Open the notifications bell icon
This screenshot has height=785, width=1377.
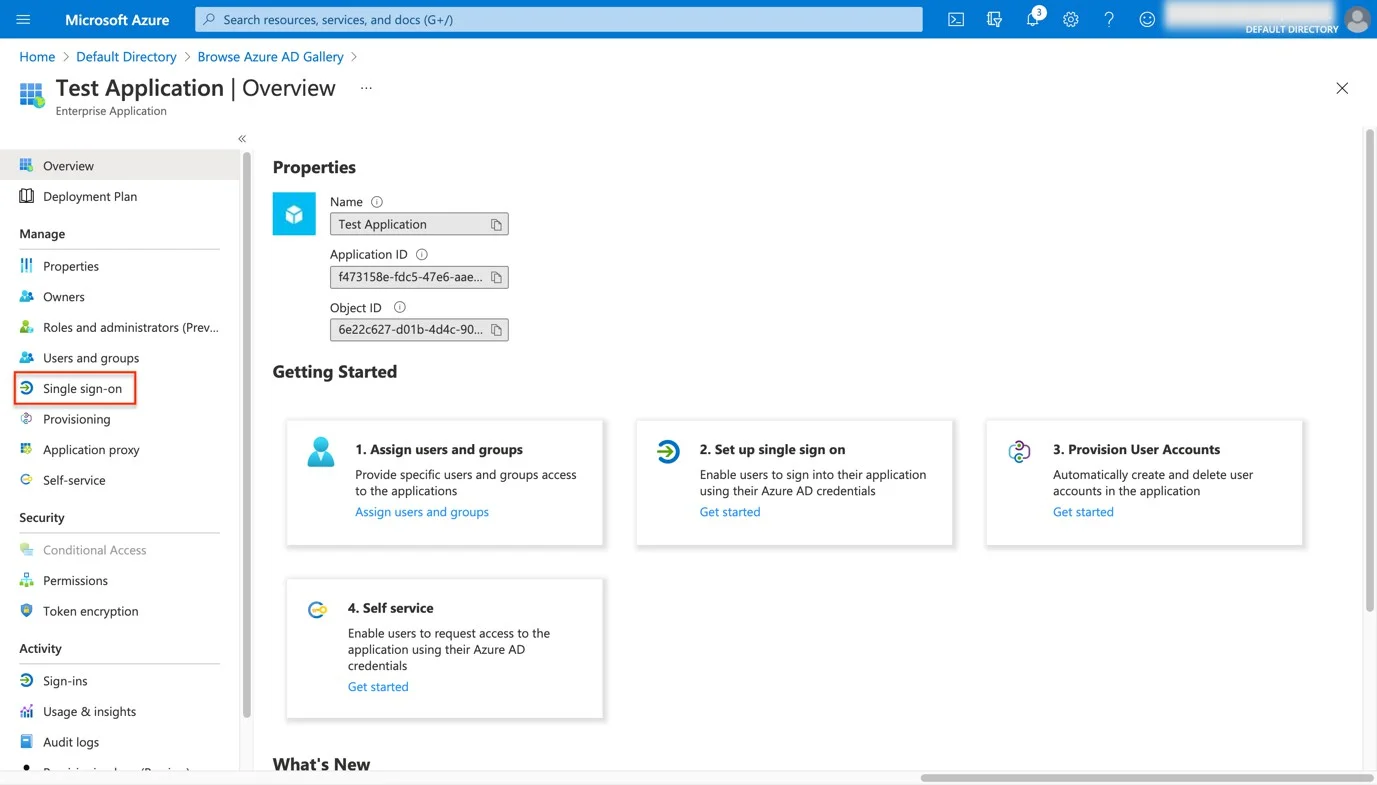click(x=1033, y=19)
